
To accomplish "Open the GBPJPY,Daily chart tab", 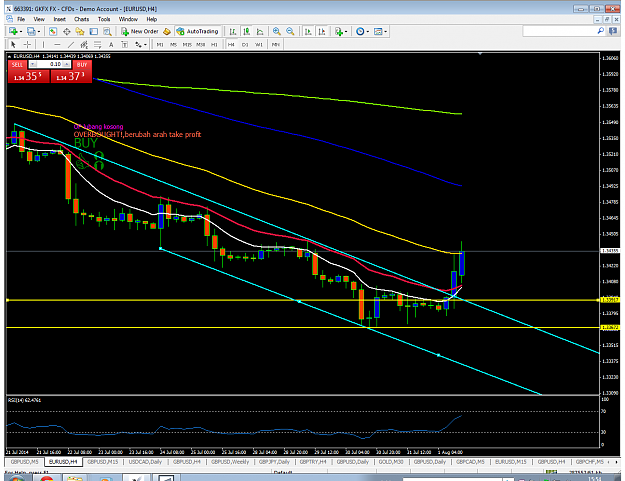I will pyautogui.click(x=274, y=462).
